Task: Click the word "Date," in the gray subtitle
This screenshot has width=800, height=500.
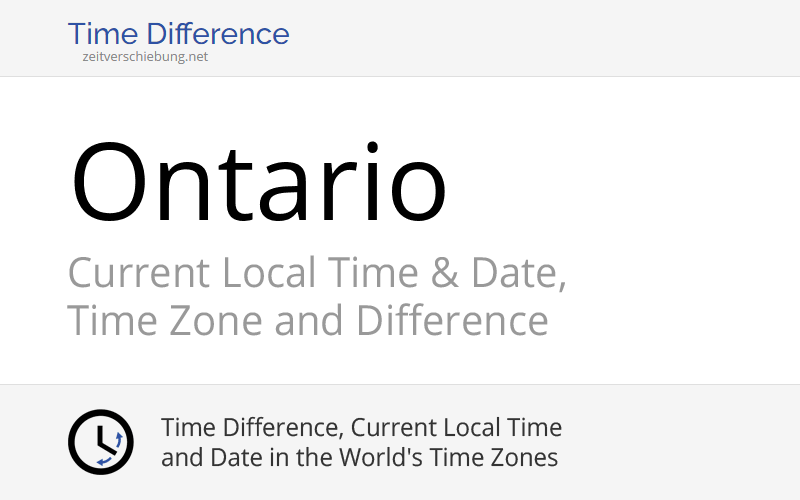Action: (x=516, y=273)
